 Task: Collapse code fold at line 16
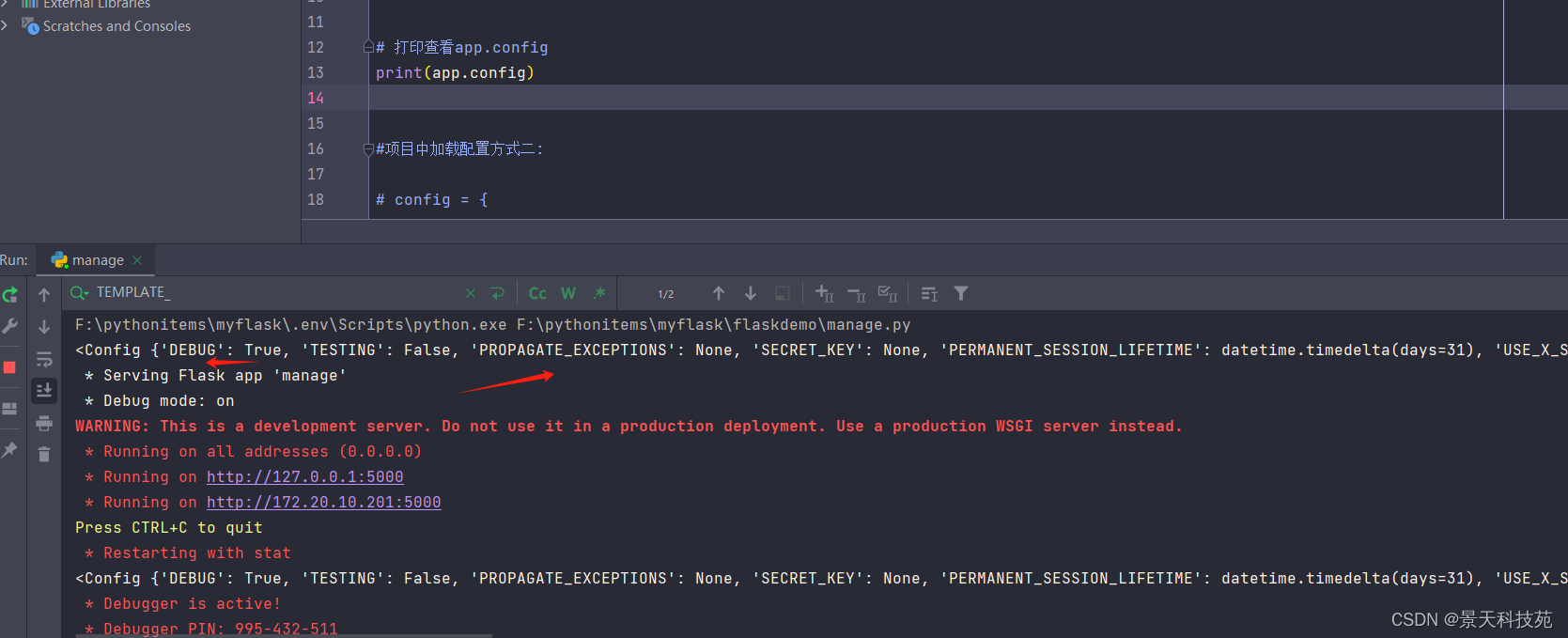[368, 148]
